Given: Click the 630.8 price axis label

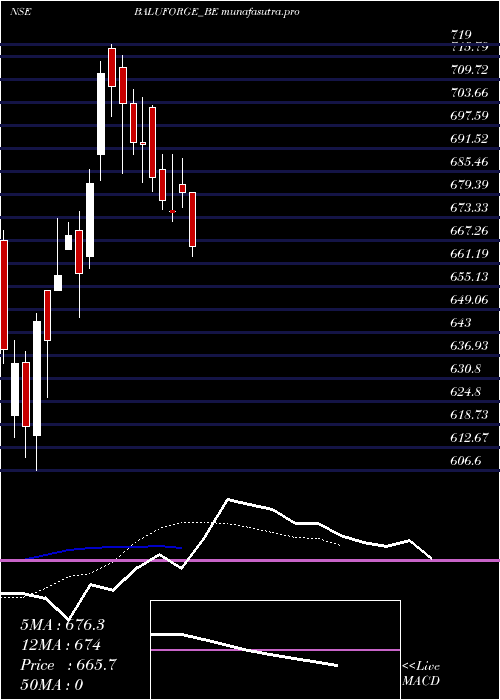Looking at the screenshot, I should point(466,369).
